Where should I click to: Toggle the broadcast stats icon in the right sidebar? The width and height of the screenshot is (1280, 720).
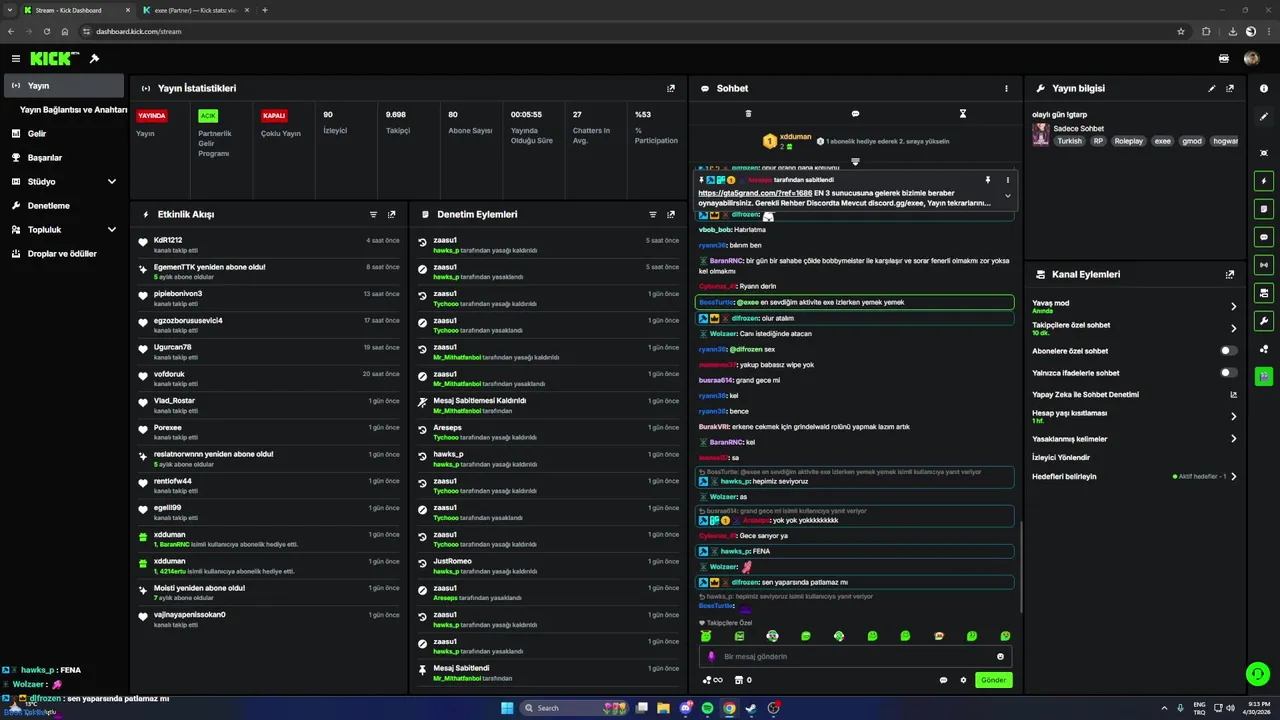click(x=1264, y=265)
